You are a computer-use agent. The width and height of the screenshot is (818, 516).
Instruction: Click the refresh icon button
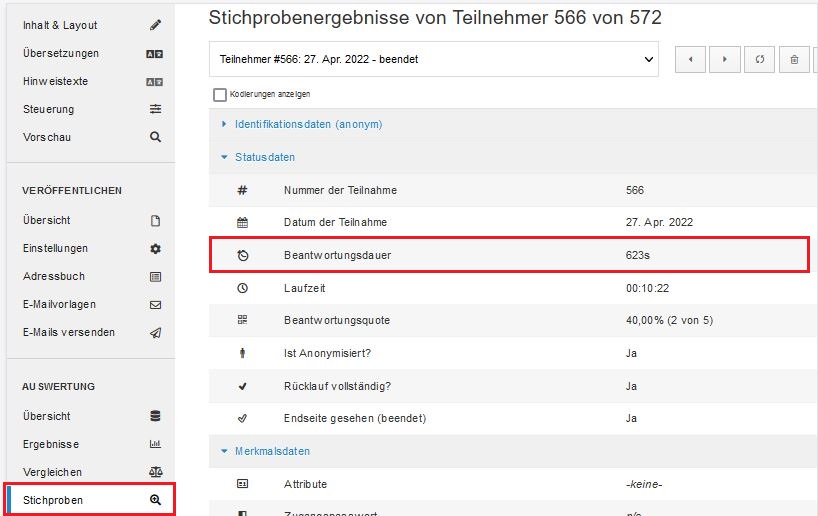(760, 59)
